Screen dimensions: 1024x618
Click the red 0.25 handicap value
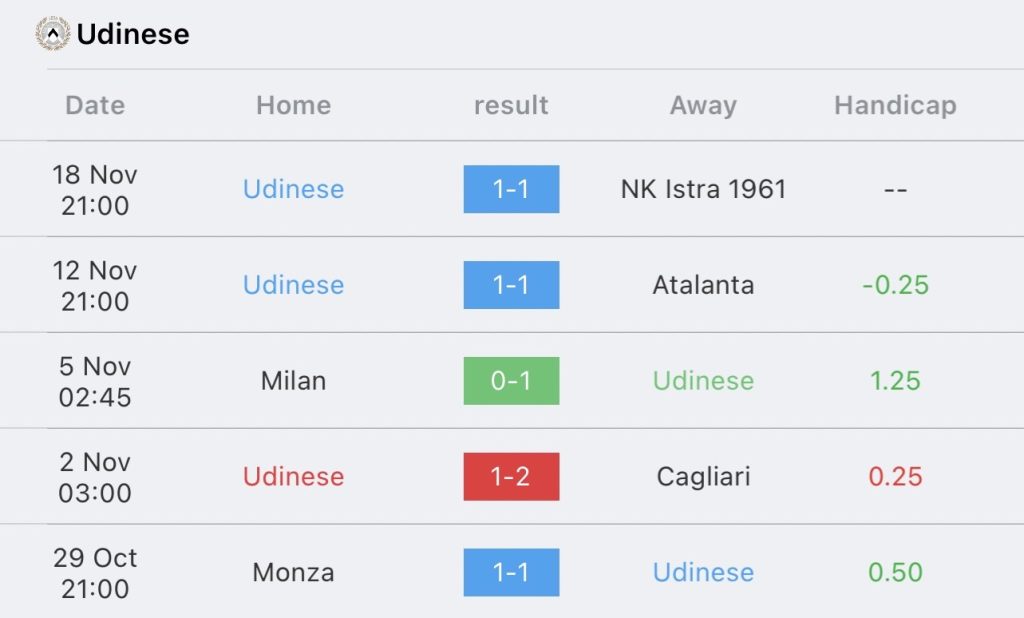pos(895,476)
